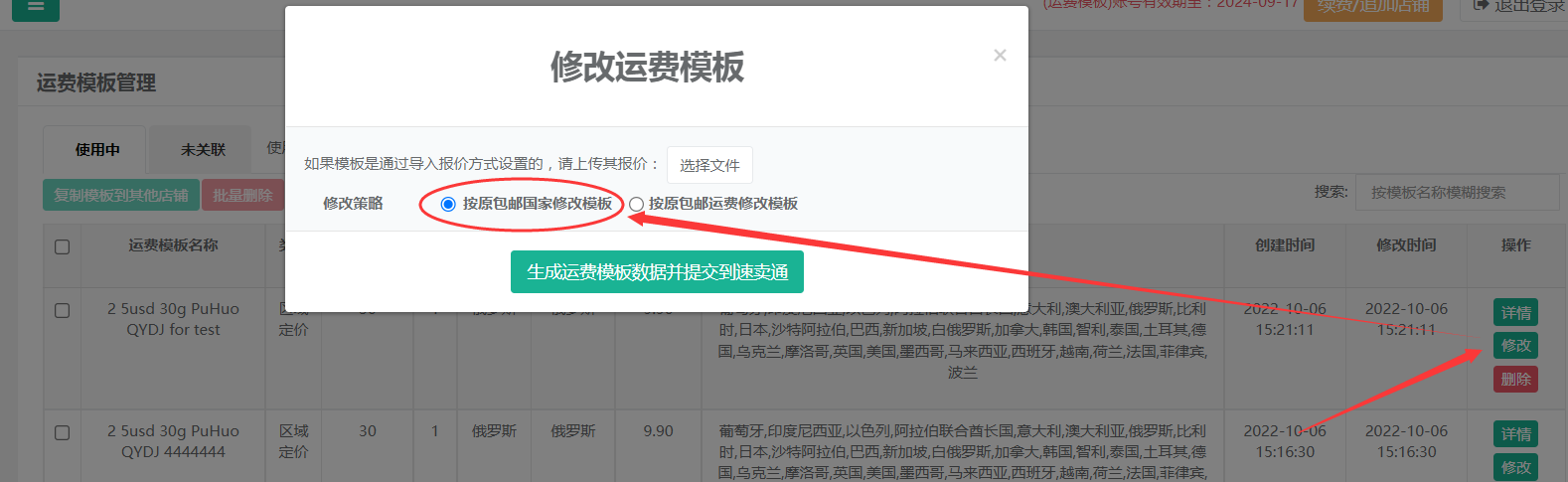Focus the 按模板名称模糊搜索 search field
Screen dimensions: 1568x482
pyautogui.click(x=1457, y=192)
